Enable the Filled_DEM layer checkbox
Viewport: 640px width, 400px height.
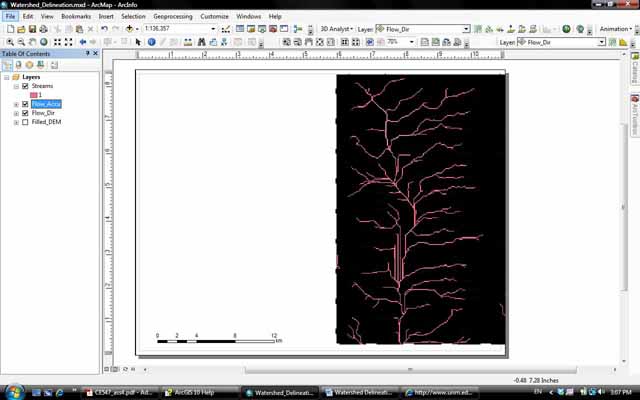click(x=25, y=122)
